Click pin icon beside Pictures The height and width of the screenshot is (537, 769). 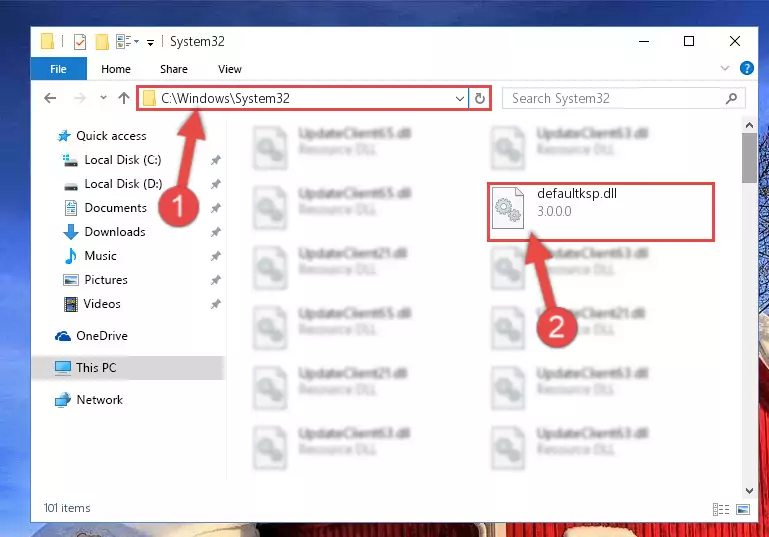point(216,280)
